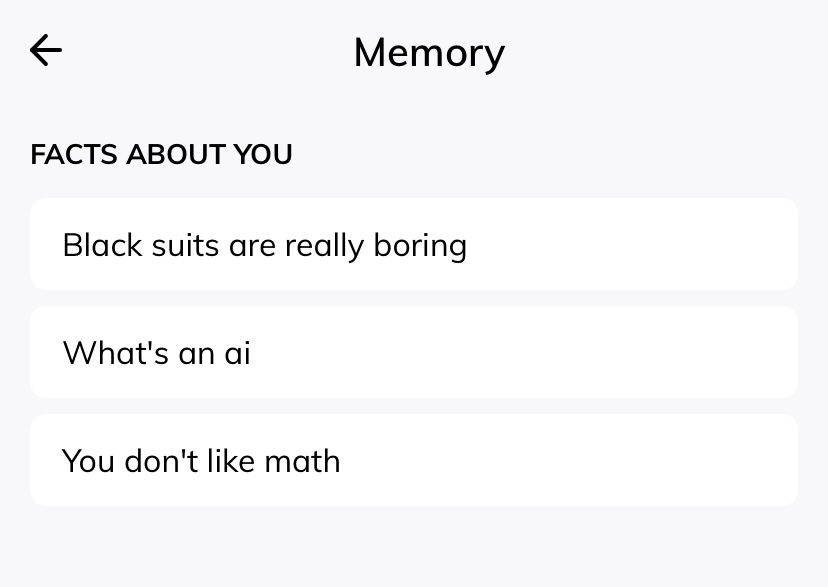
Task: Choose the memory about disliking math
Action: (x=413, y=461)
